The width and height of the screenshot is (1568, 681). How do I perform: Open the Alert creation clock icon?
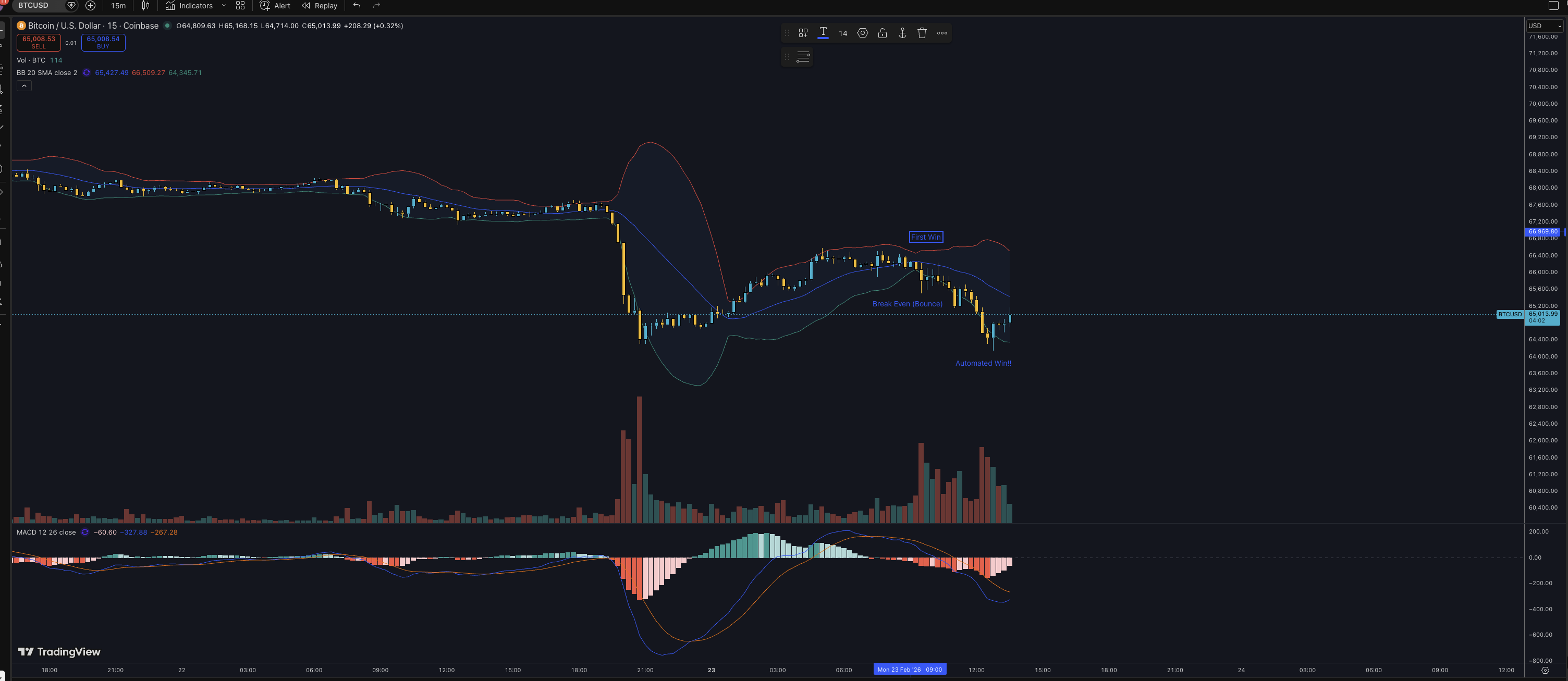(265, 6)
